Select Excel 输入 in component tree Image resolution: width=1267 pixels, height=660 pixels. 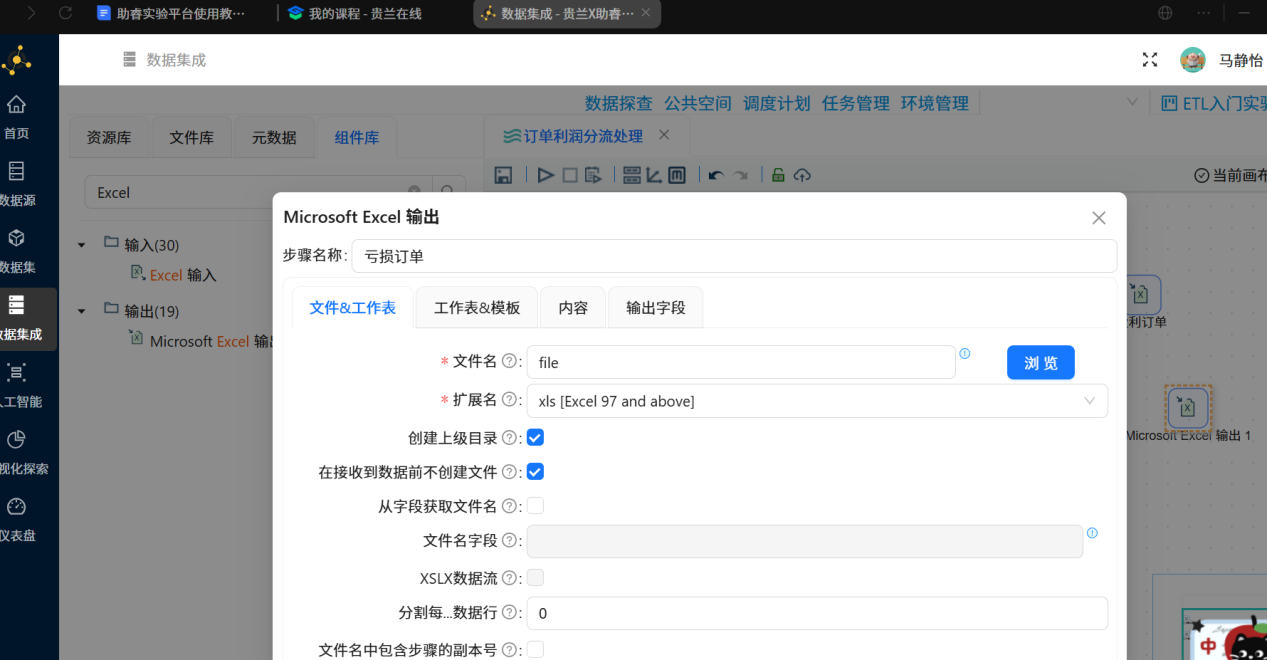173,274
